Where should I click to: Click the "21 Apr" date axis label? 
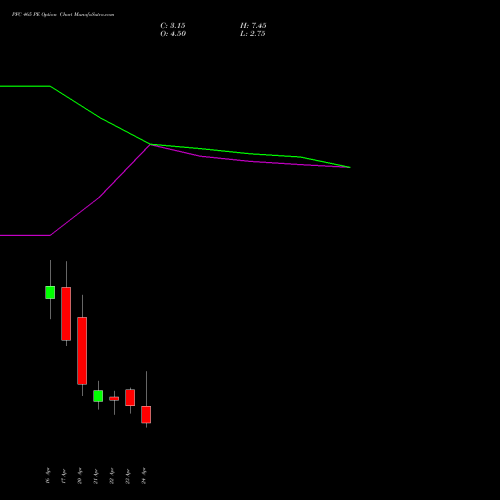(96, 476)
